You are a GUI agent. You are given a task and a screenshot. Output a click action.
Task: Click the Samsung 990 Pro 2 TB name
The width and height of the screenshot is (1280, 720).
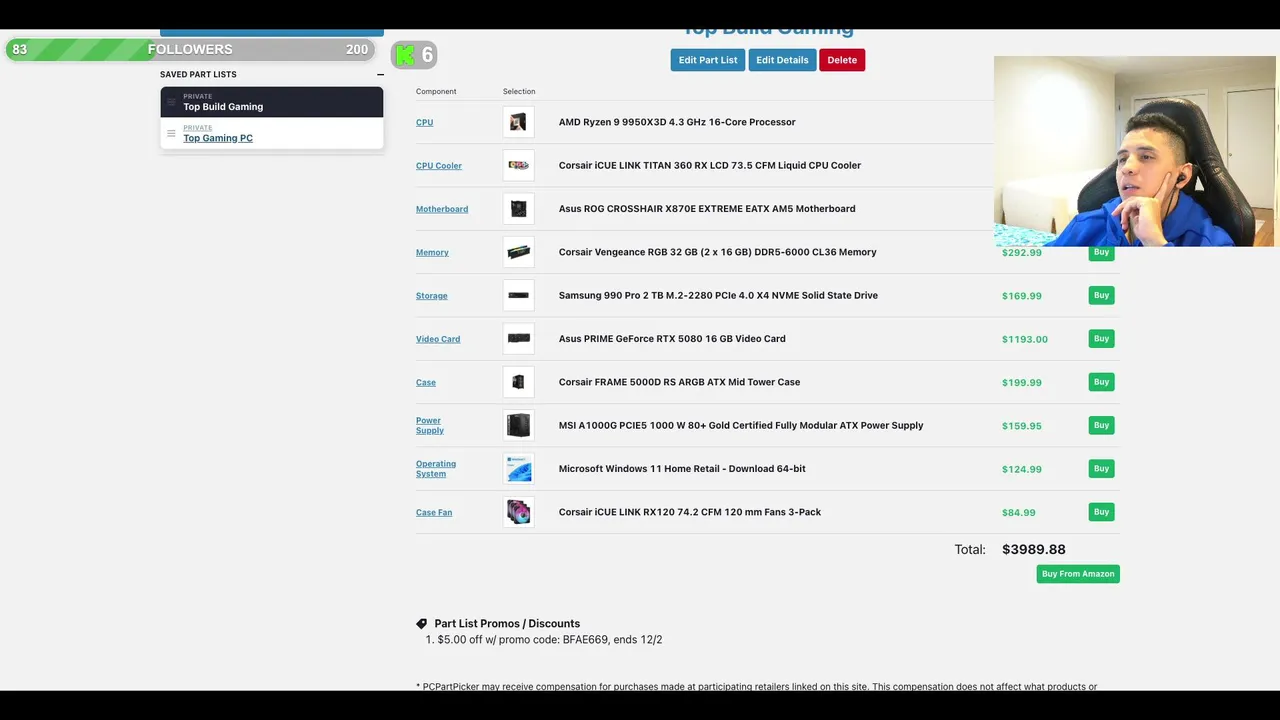(x=718, y=295)
